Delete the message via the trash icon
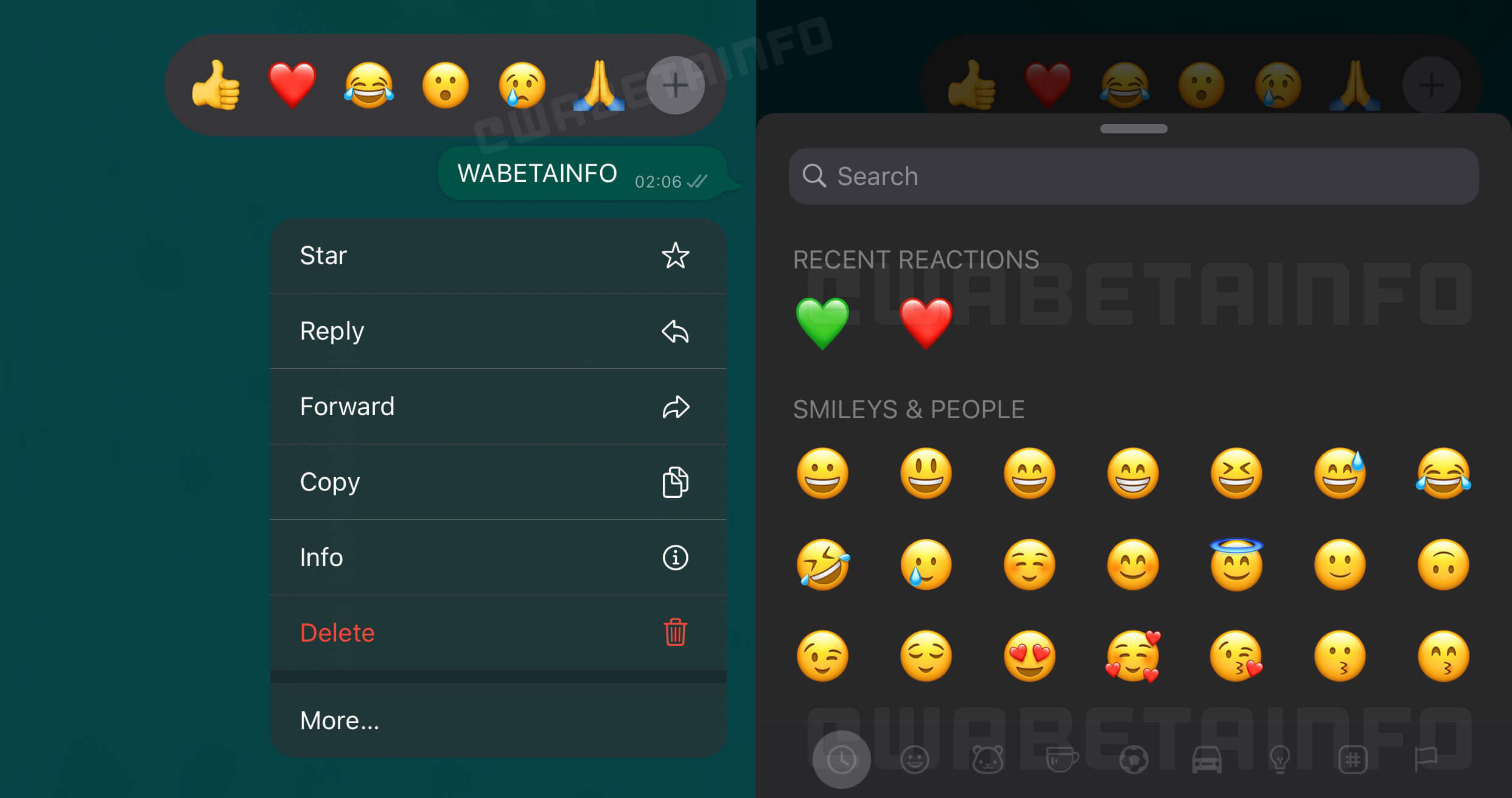 click(676, 632)
